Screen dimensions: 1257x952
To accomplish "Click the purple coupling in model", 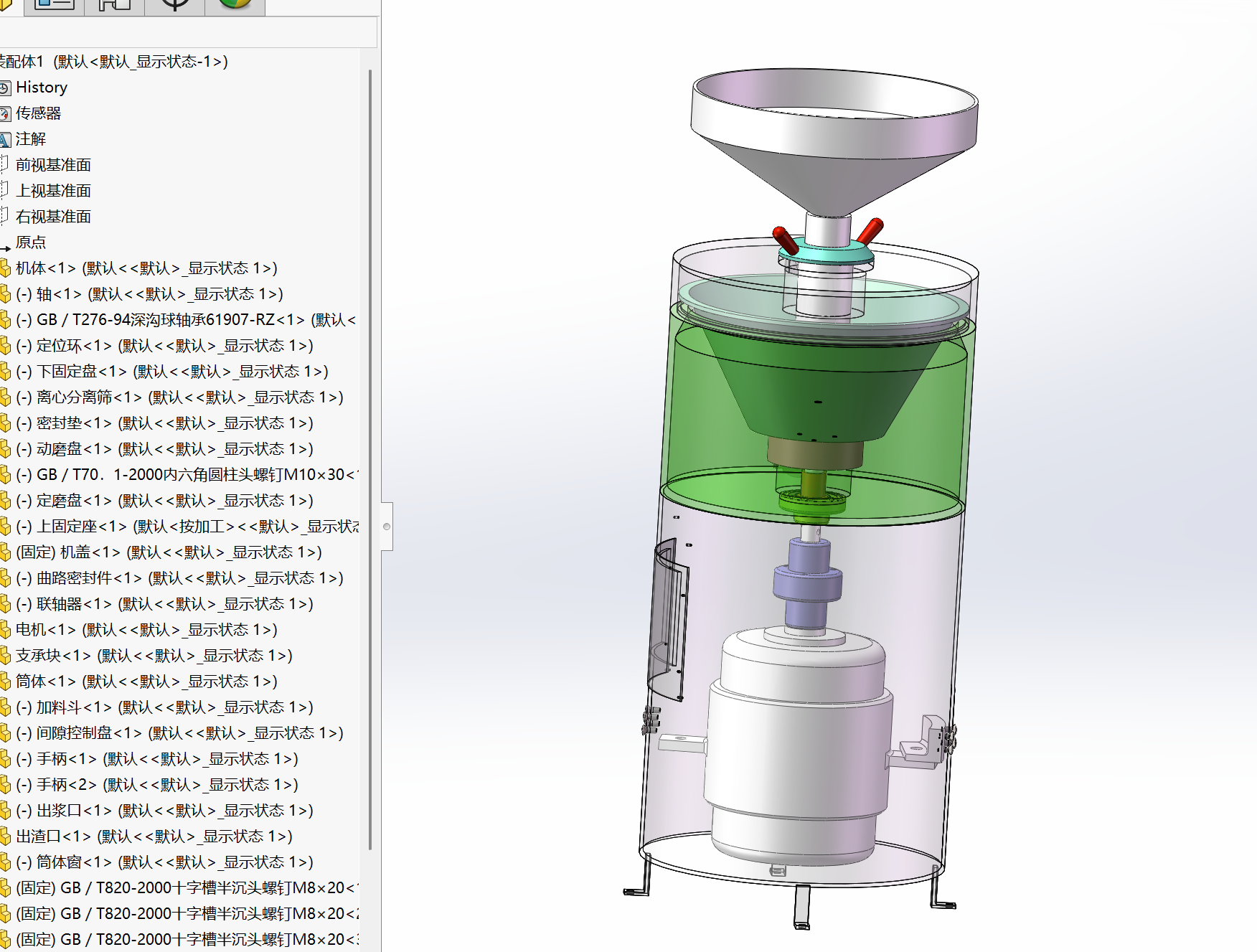I will click(807, 585).
